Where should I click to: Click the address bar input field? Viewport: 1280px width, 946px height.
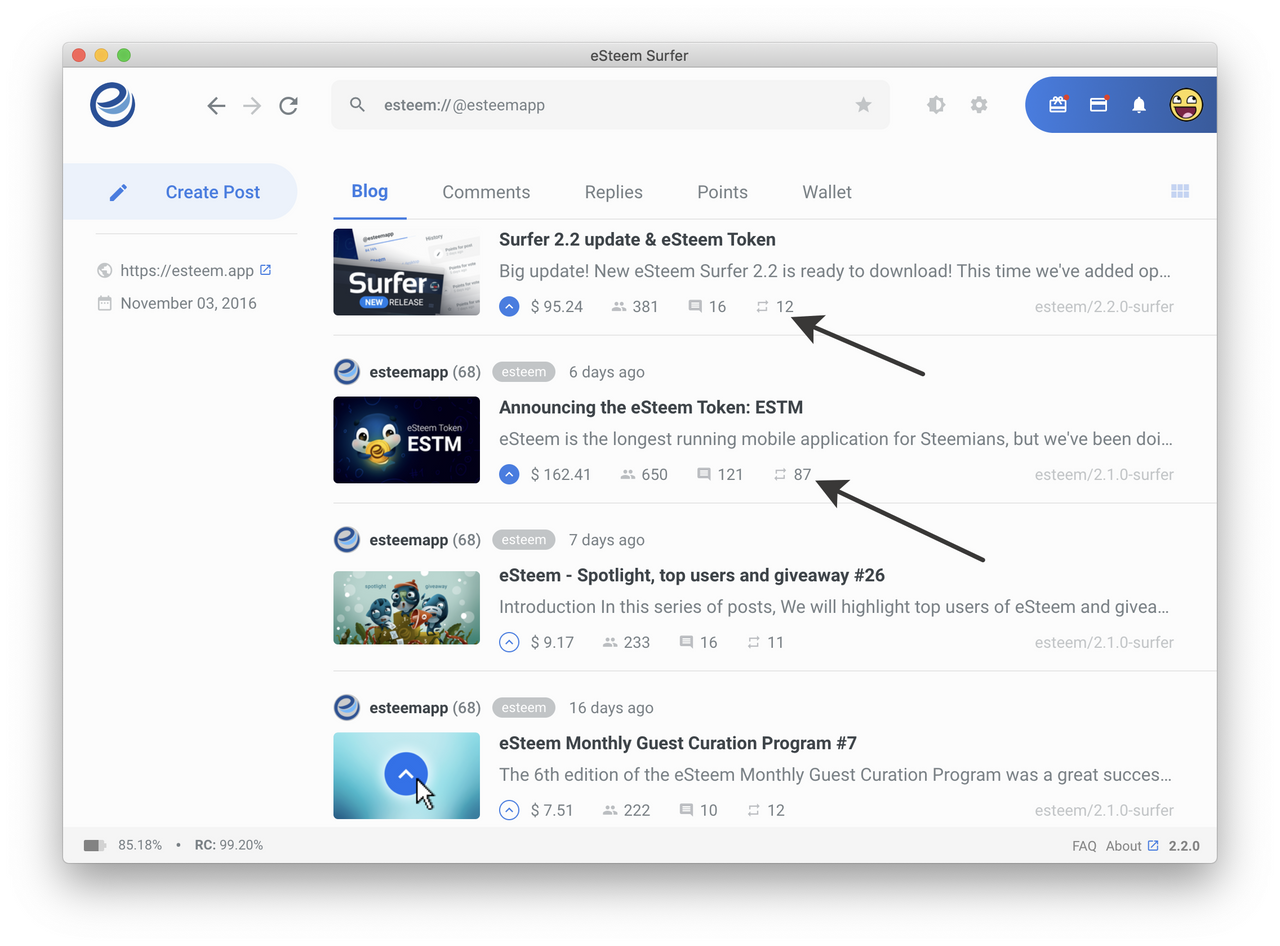[610, 104]
